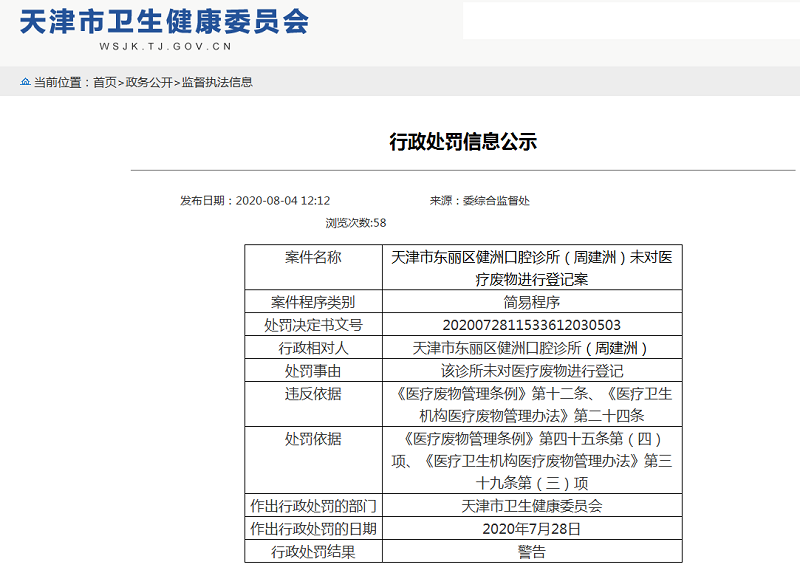Viewport: 800px width, 573px height.
Task: Open 首页 breadcrumb link
Action: [x=105, y=82]
